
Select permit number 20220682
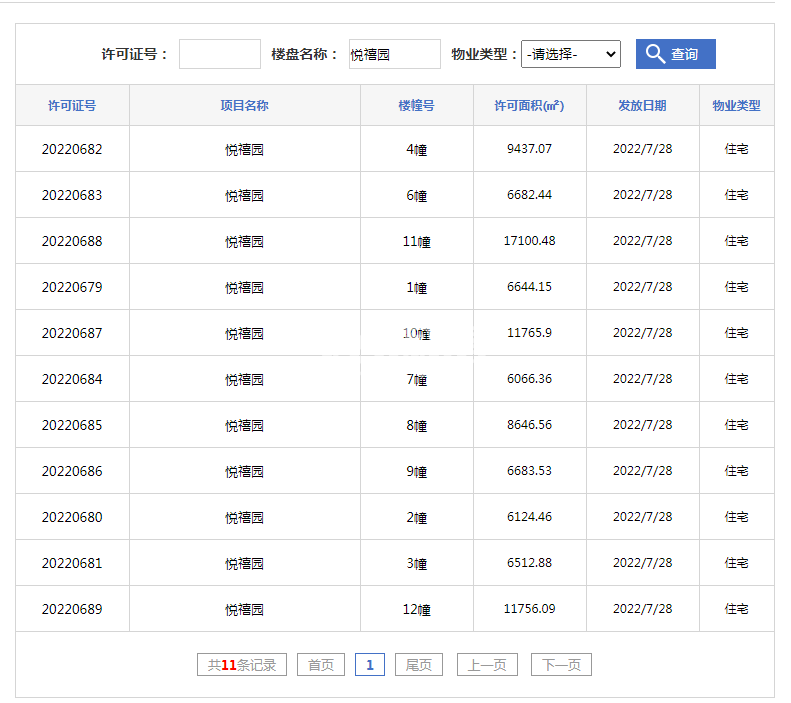72,149
